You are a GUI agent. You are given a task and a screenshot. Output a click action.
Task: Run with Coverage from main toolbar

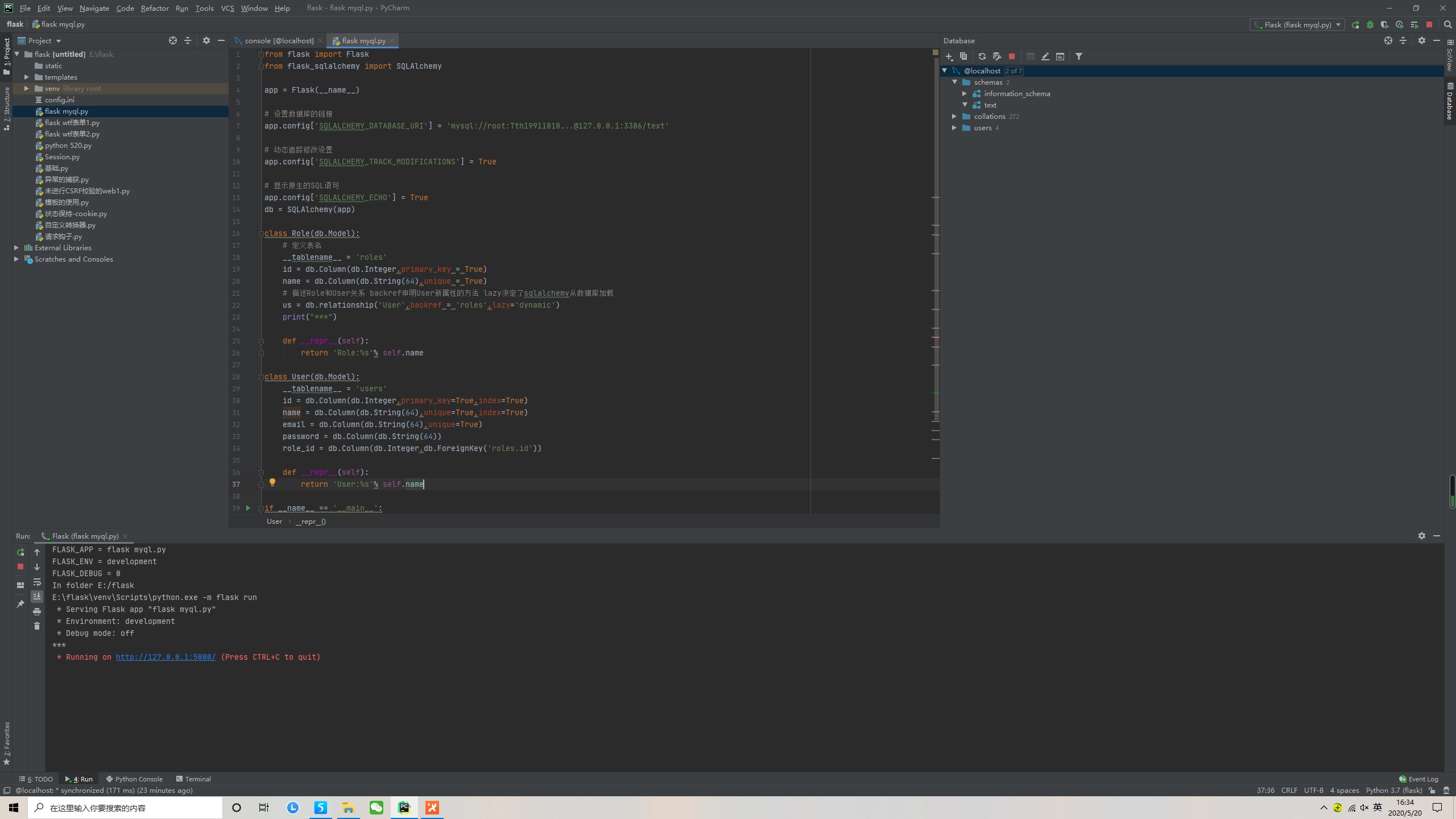click(1385, 24)
